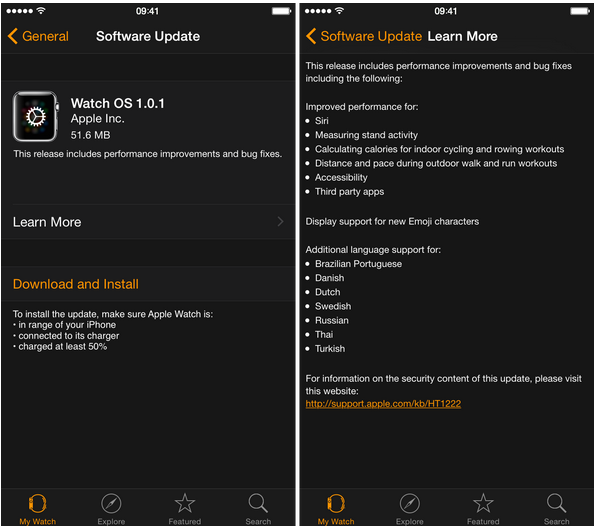The image size is (594, 526).
Task: Select My Watch tab in right screen
Action: click(336, 509)
